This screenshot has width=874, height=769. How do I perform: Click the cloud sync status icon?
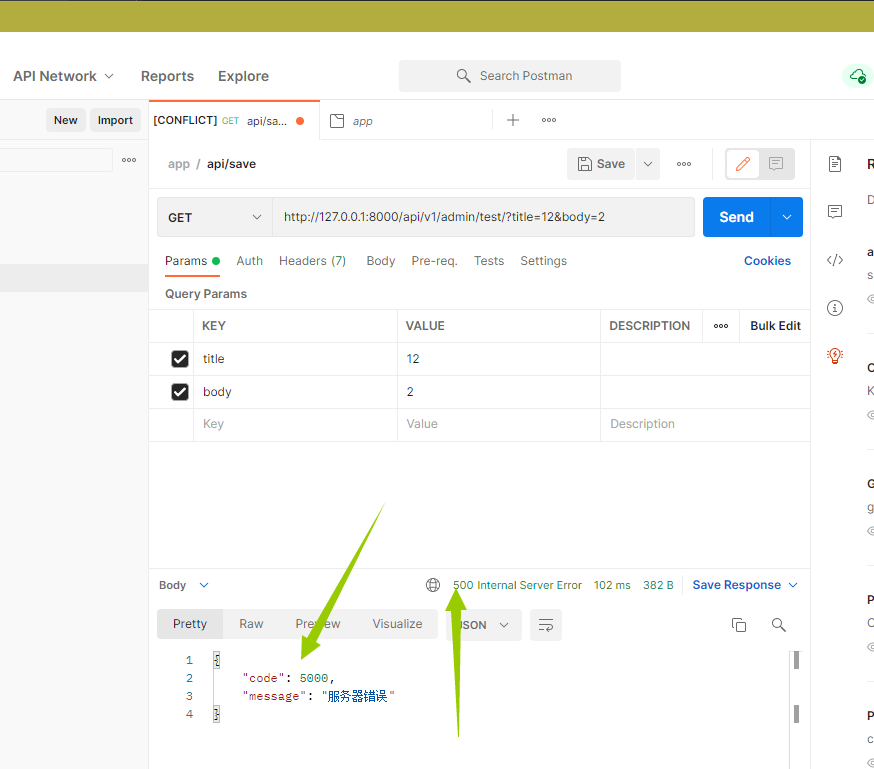point(858,76)
